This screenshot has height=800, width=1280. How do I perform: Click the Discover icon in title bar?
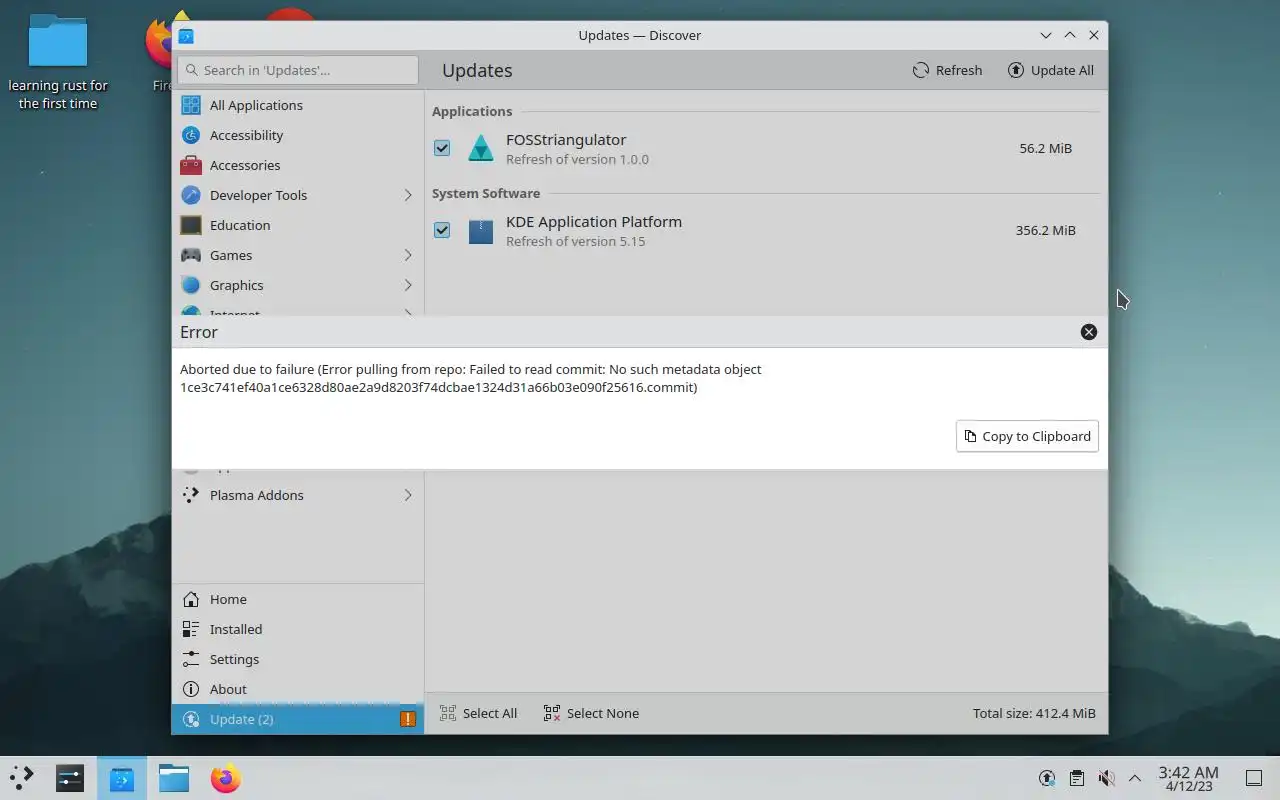pos(186,35)
